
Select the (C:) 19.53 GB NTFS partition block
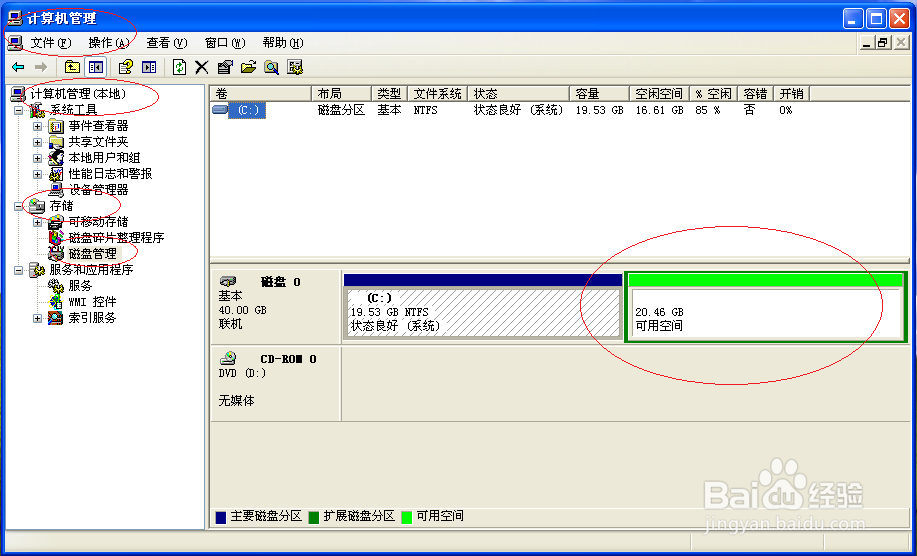(x=483, y=306)
